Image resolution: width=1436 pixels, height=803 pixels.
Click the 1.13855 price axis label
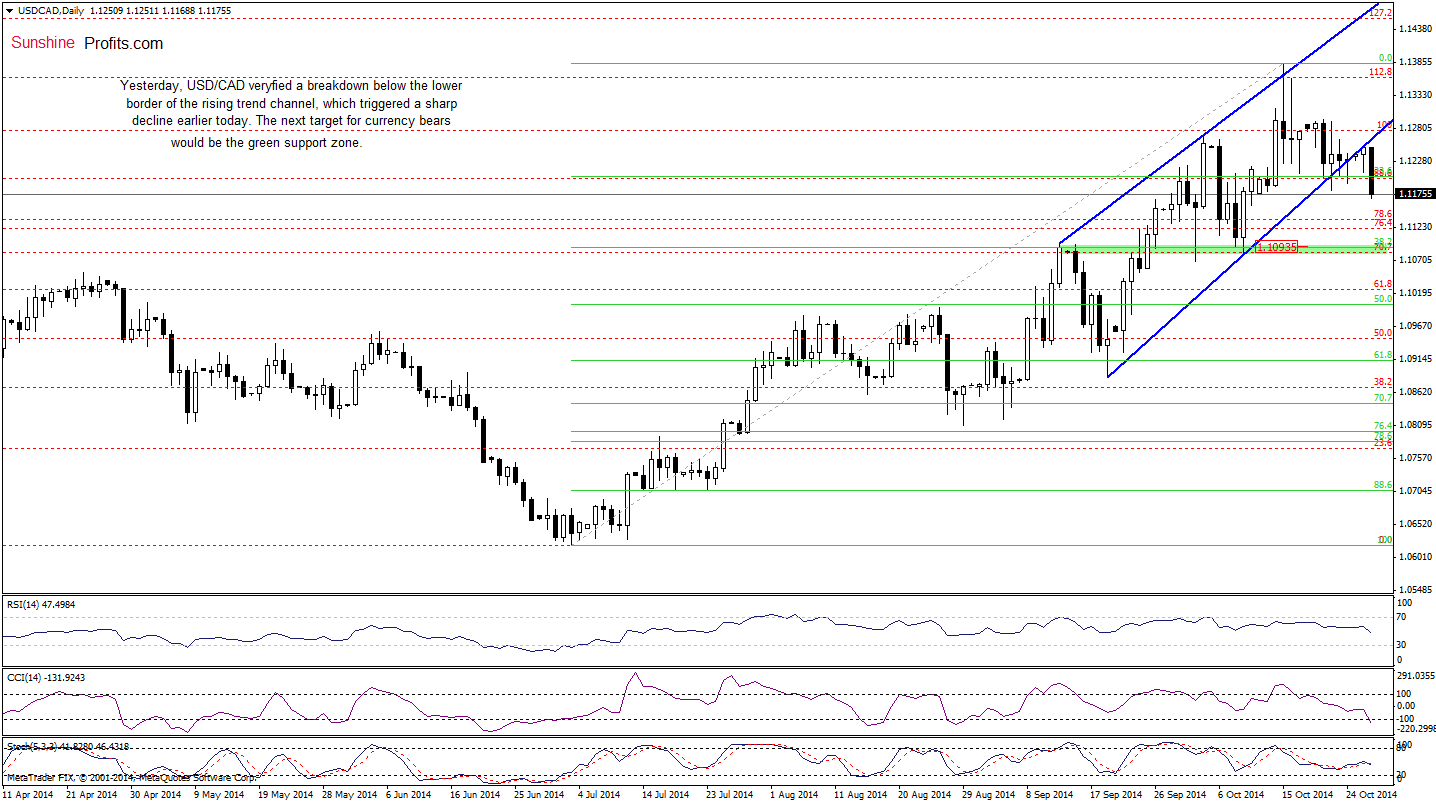click(1415, 62)
